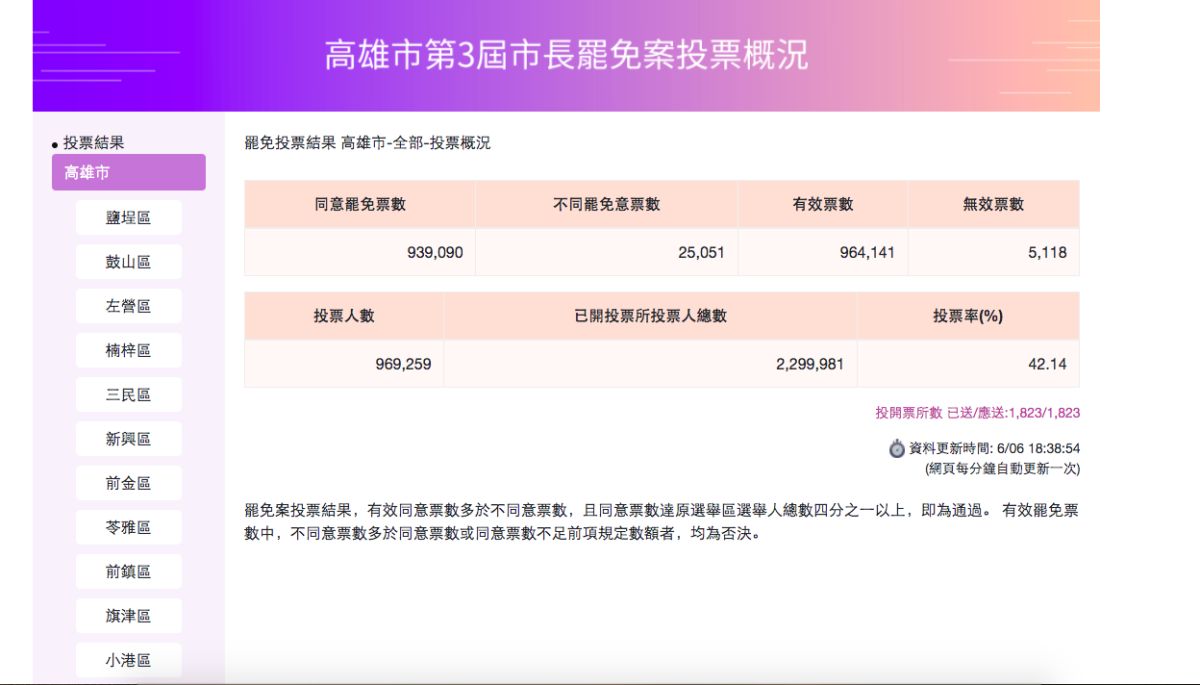The width and height of the screenshot is (1200, 685).
Task: Open 三民區 district results
Action: (128, 394)
